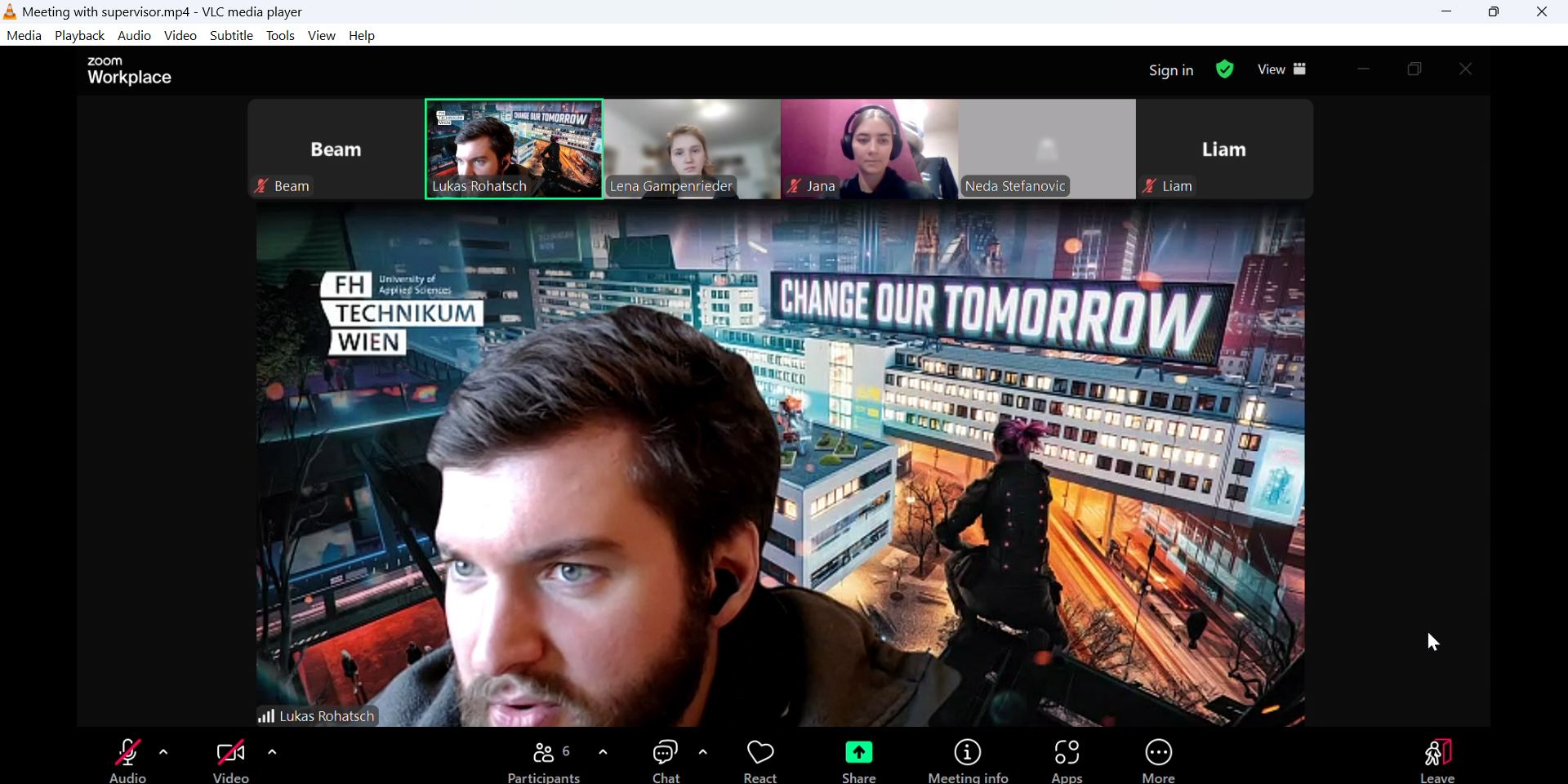Image resolution: width=1568 pixels, height=784 pixels.
Task: Open the Video menu in VLC
Action: point(180,36)
